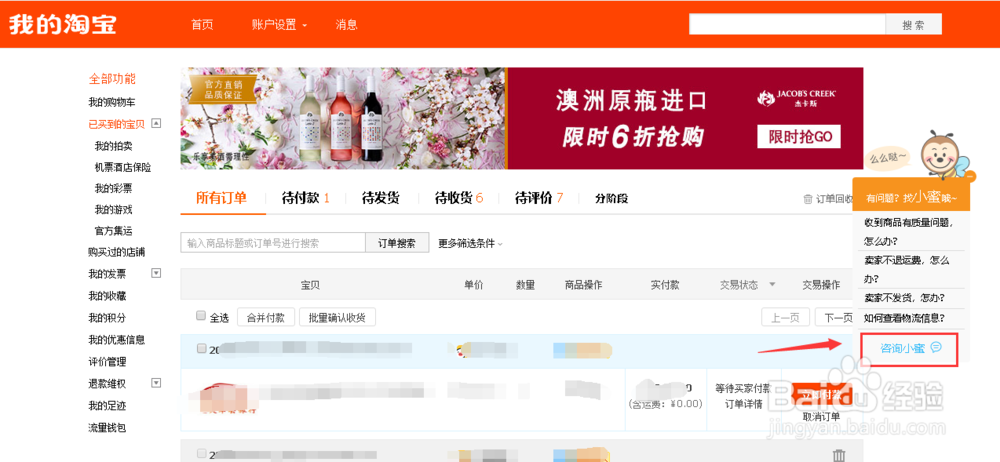Open 官方集运

pos(114,230)
